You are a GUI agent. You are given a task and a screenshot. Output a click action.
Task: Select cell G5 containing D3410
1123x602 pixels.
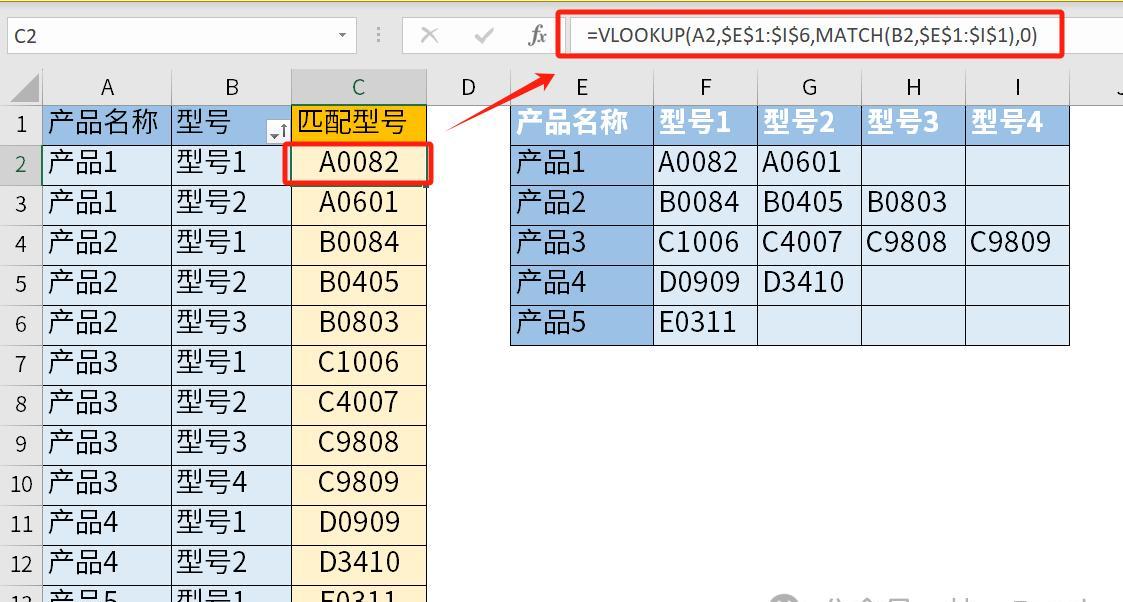tap(809, 285)
